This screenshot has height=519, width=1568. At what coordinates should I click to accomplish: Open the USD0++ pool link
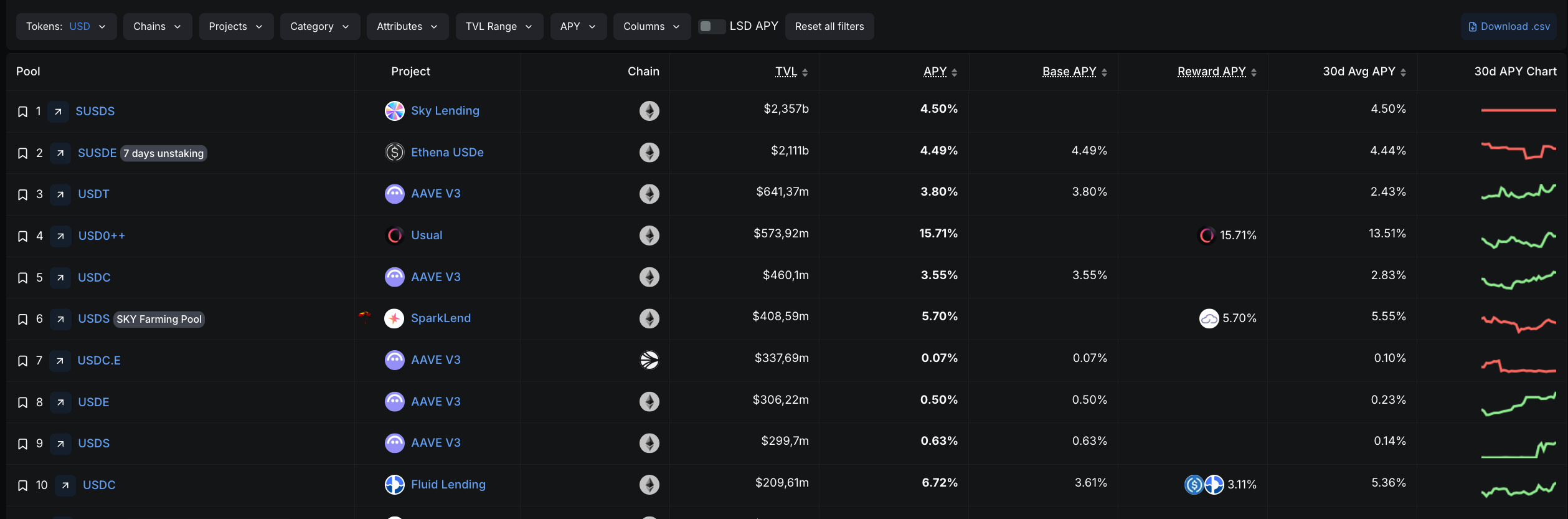[x=102, y=236]
